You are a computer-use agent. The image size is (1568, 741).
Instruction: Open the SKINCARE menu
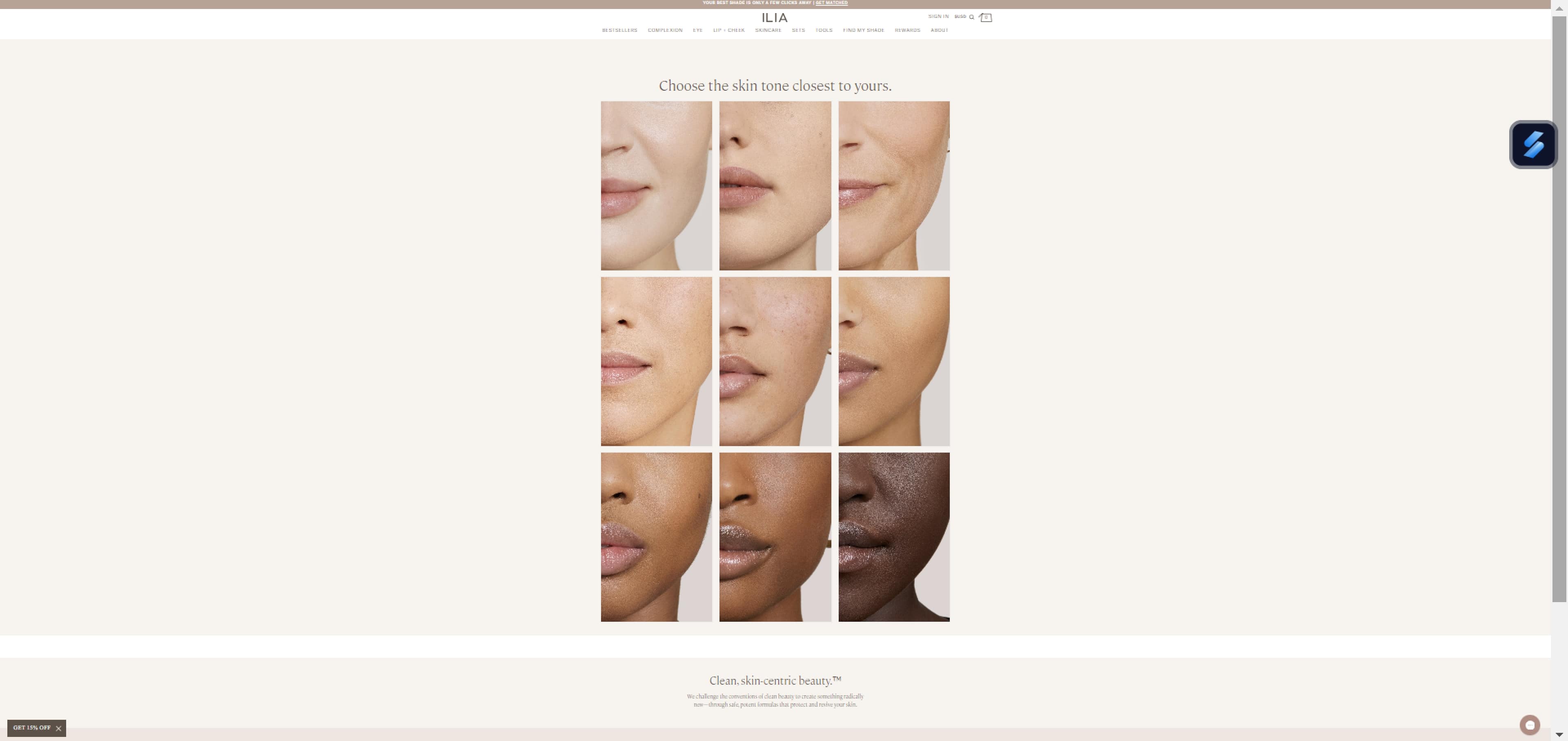click(x=768, y=30)
